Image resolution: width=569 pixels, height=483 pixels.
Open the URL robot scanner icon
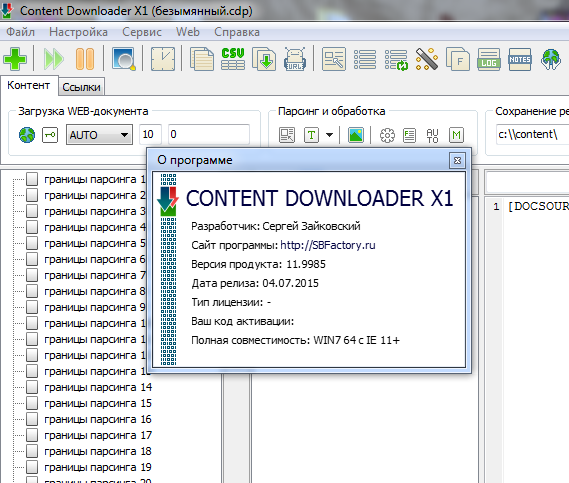(x=295, y=59)
